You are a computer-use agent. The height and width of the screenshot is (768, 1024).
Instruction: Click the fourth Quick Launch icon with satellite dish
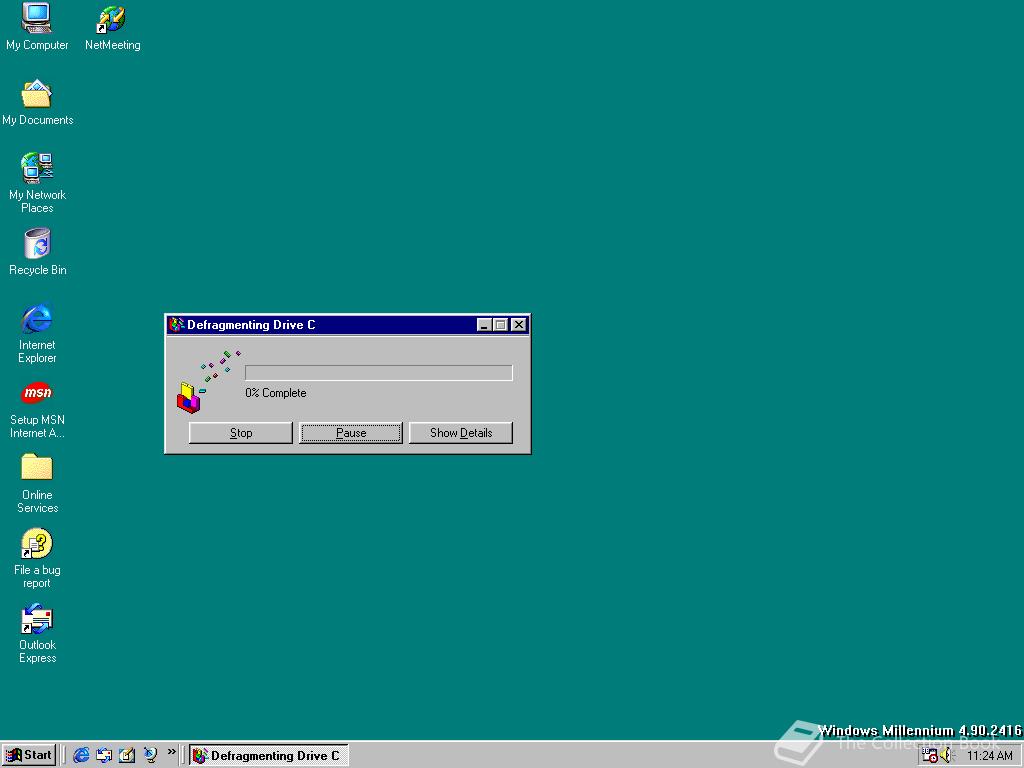(x=150, y=756)
